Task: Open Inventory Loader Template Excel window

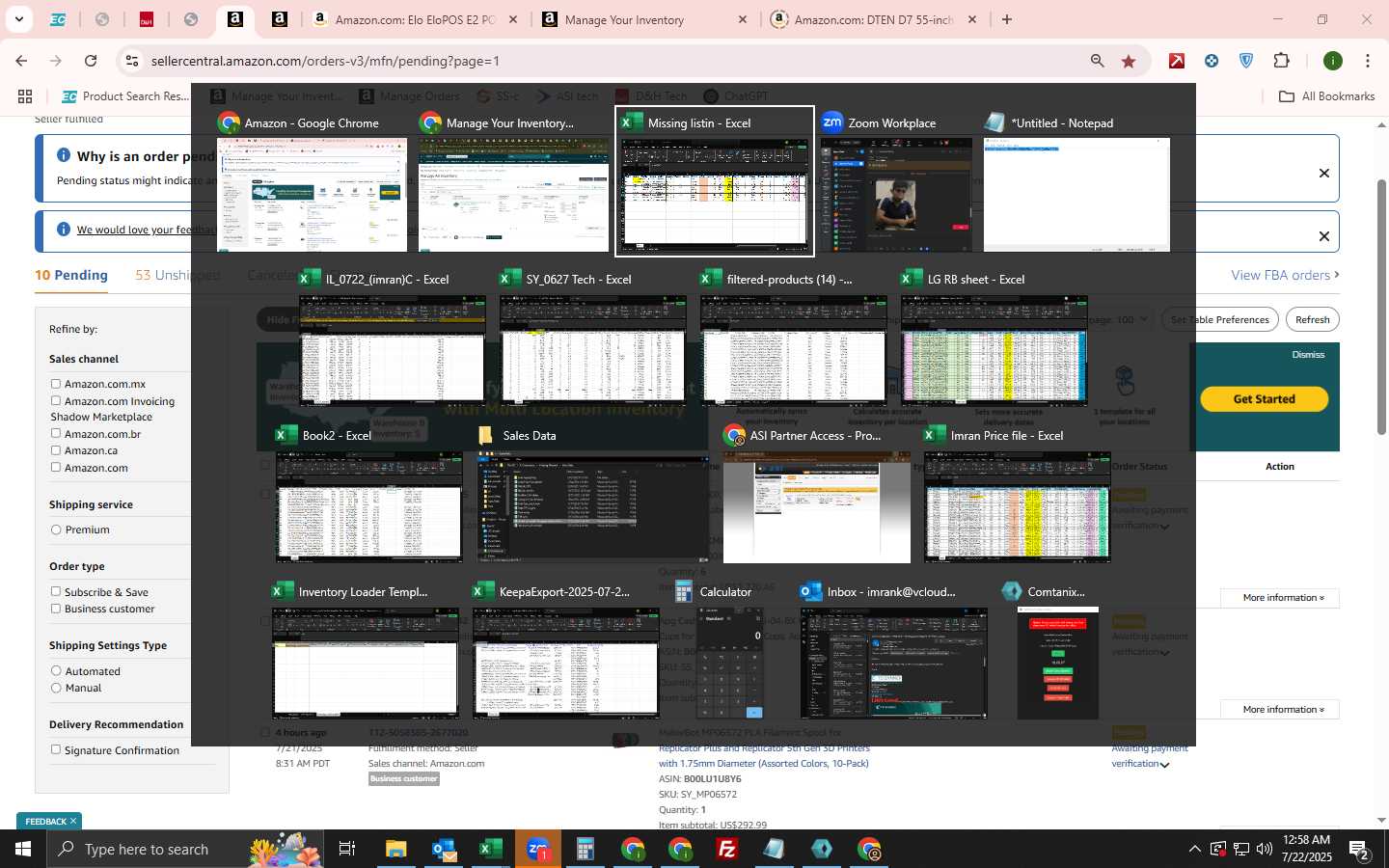Action: pyautogui.click(x=365, y=651)
